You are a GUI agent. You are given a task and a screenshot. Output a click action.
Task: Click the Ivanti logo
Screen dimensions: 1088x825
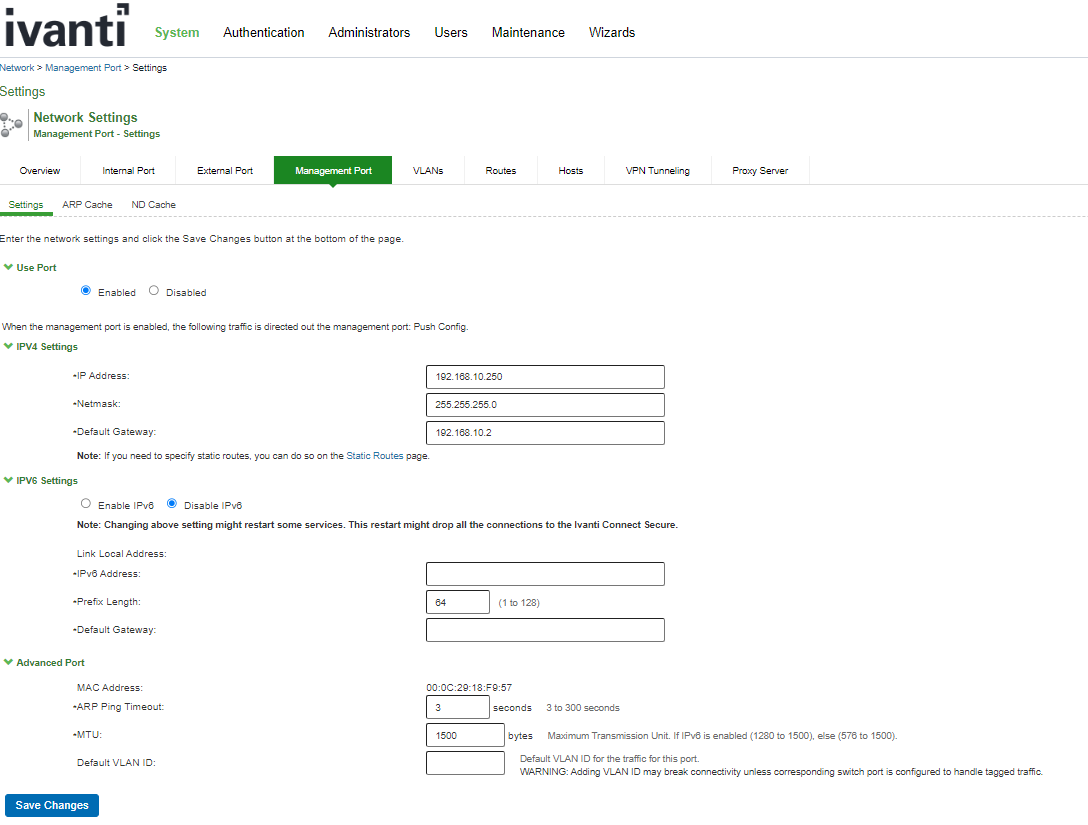point(64,29)
